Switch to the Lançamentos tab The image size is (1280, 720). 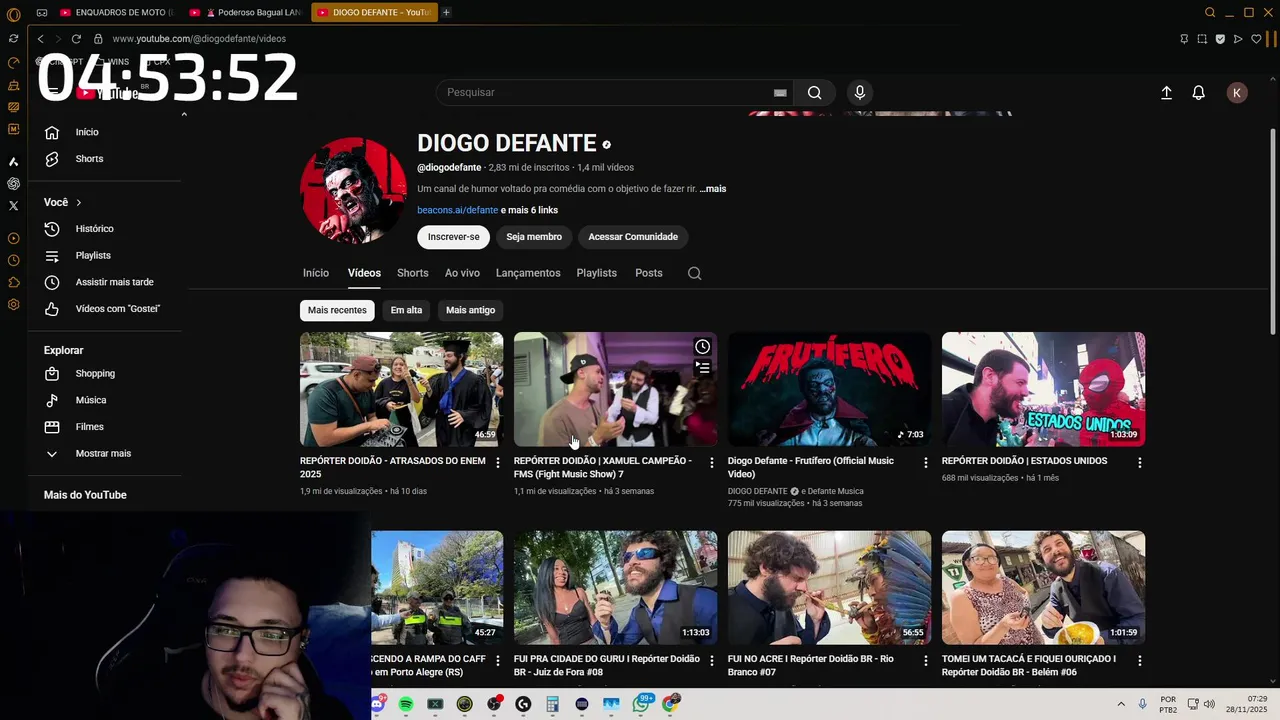tap(528, 273)
